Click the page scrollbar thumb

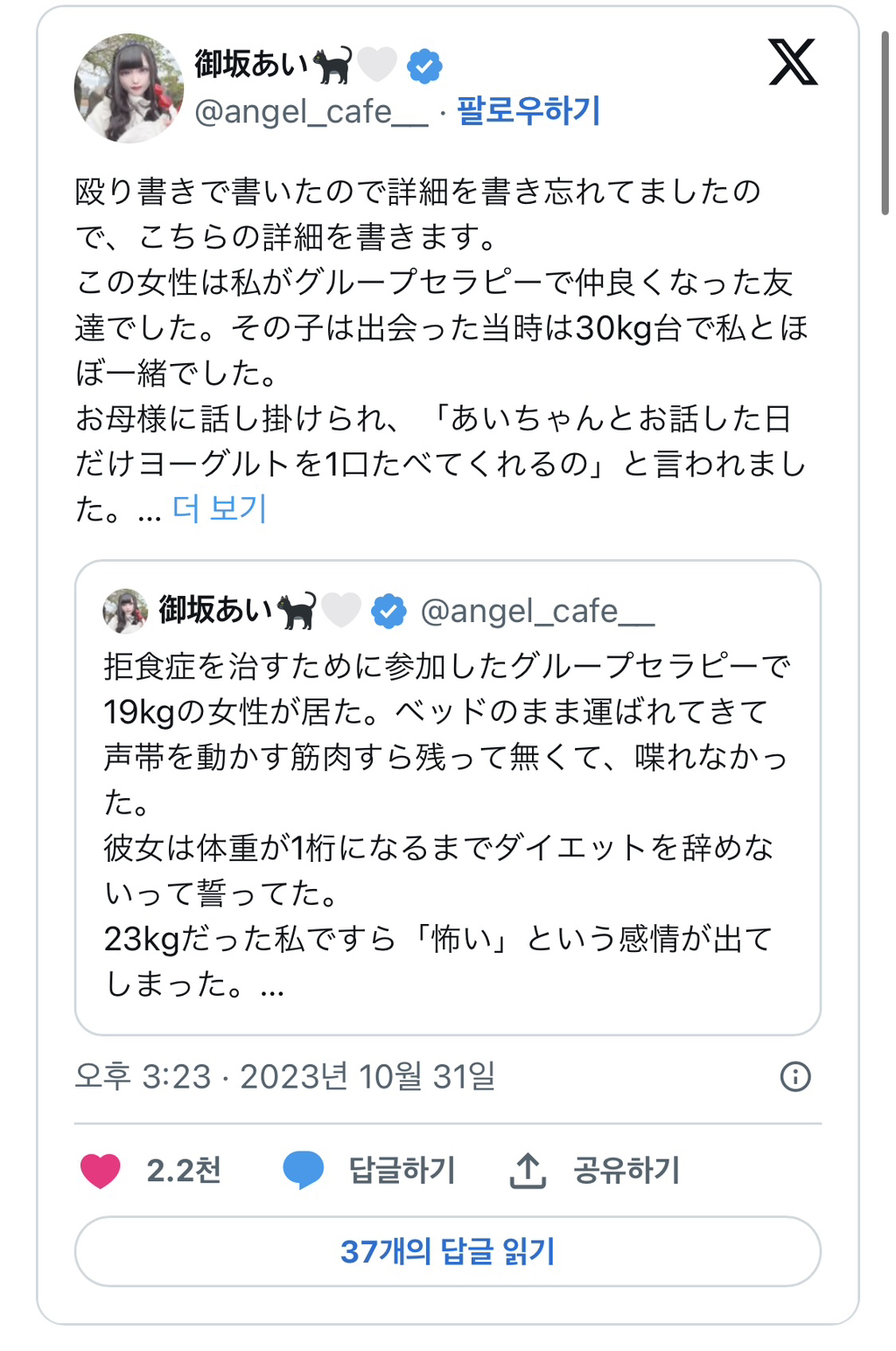885,122
